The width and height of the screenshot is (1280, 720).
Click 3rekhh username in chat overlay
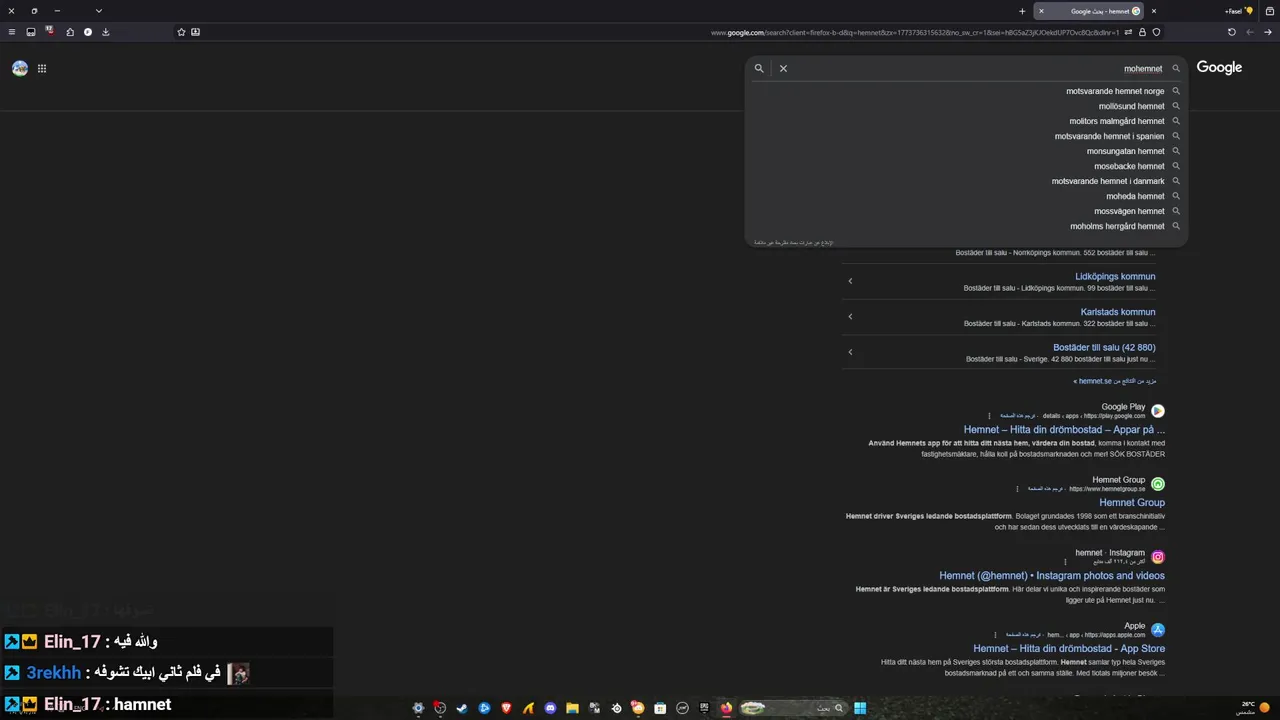point(54,673)
